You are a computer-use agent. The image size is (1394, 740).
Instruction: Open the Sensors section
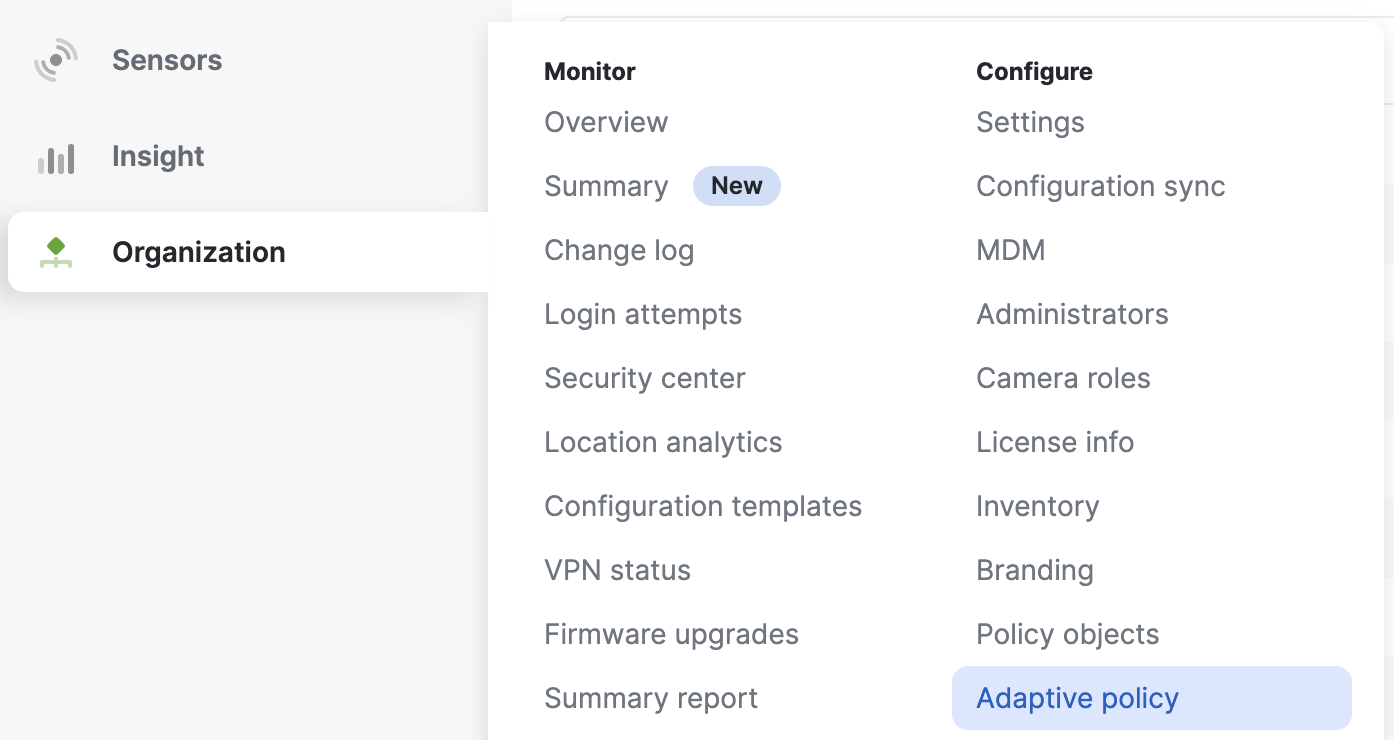(167, 59)
